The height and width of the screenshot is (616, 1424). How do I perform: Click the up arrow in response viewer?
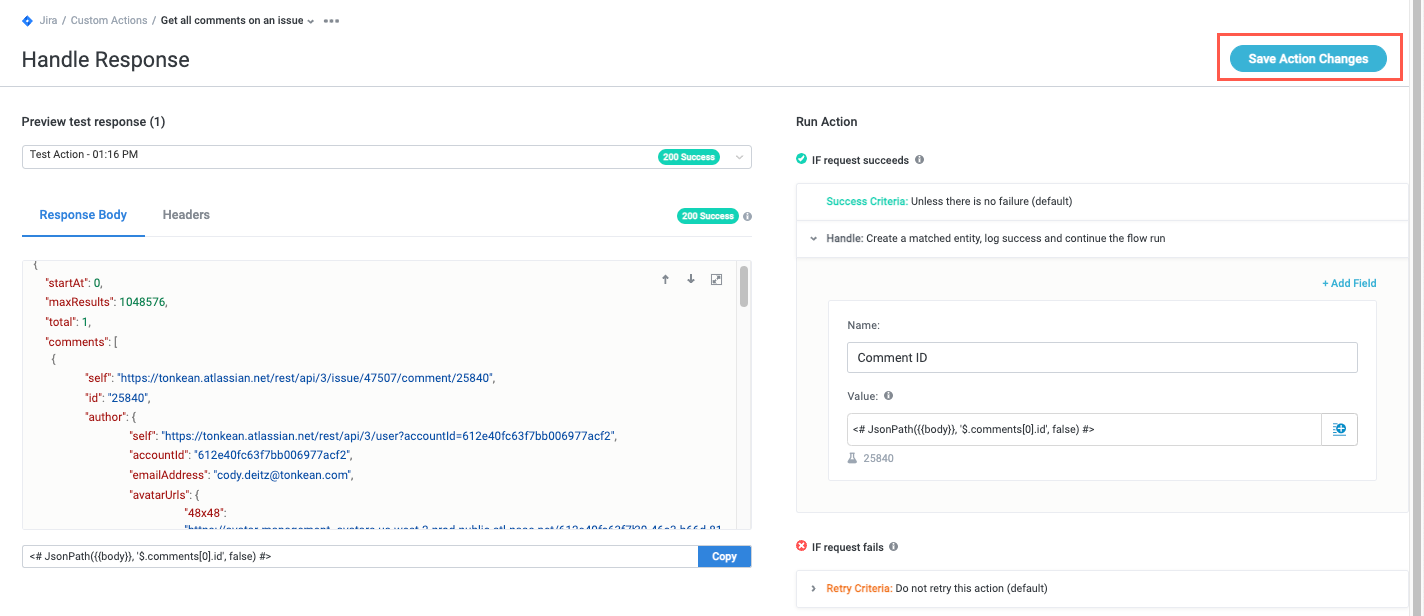[x=665, y=280]
